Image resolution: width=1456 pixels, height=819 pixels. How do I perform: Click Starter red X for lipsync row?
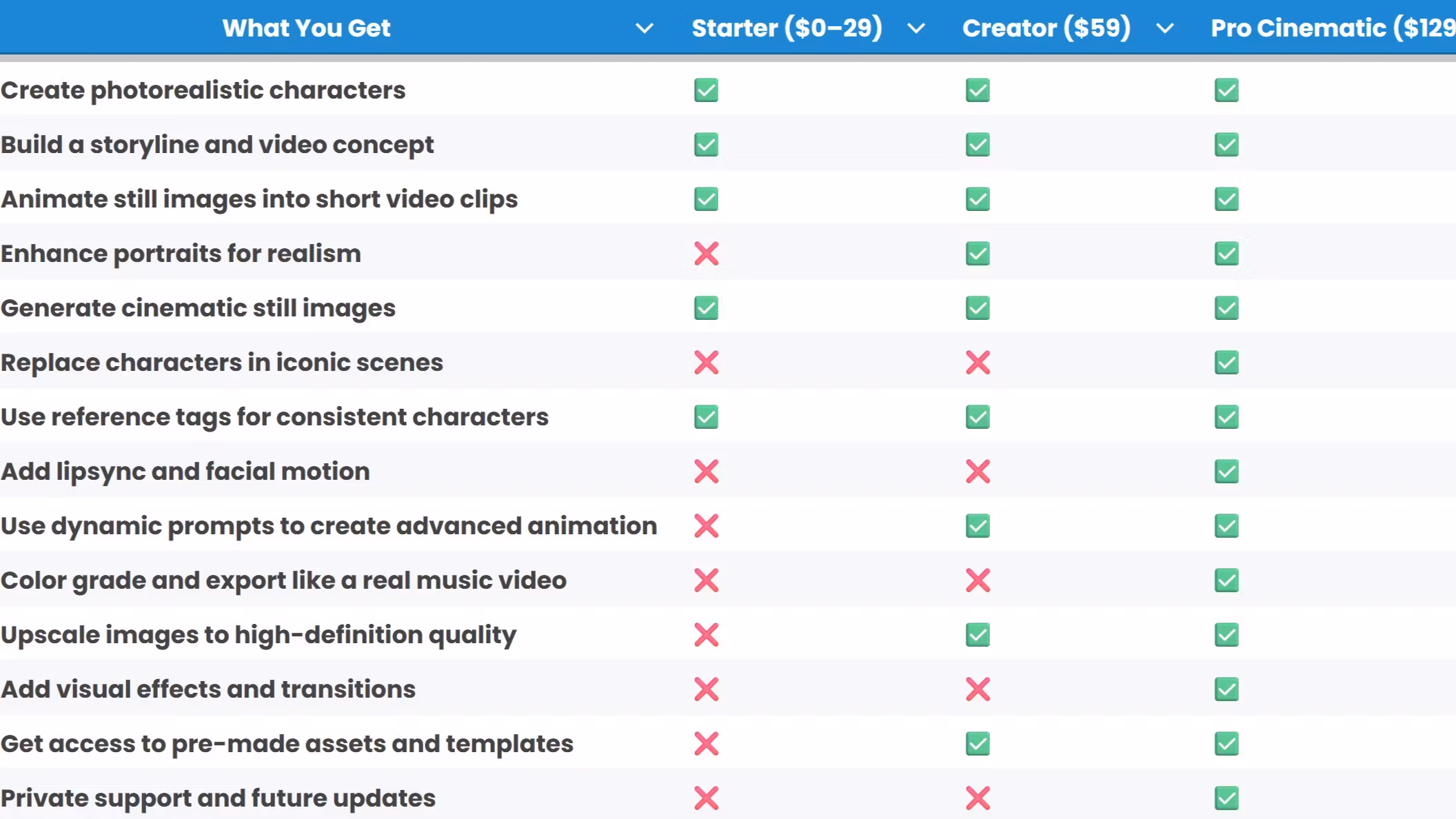[x=706, y=472]
